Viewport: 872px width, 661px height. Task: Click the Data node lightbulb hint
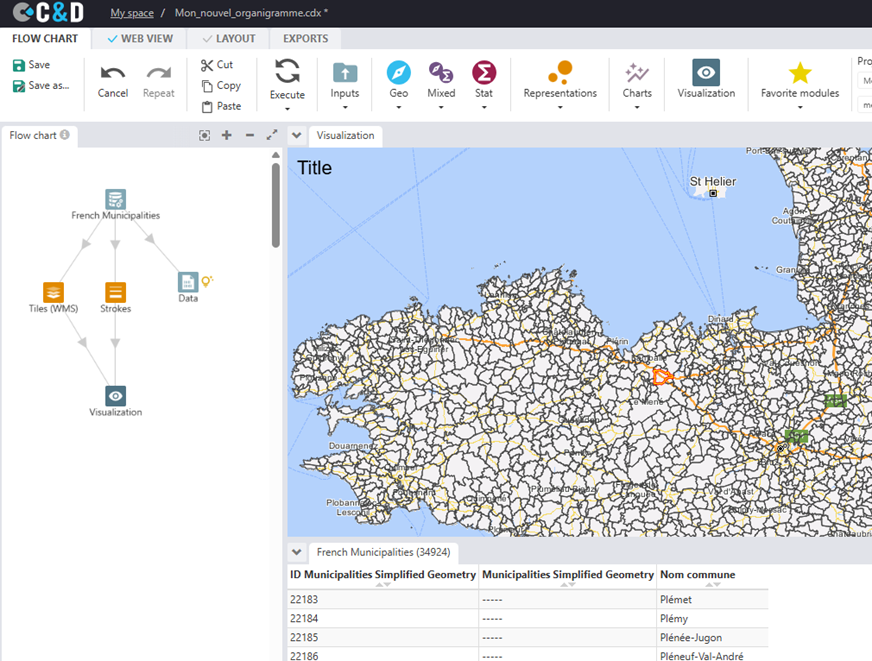coord(208,281)
